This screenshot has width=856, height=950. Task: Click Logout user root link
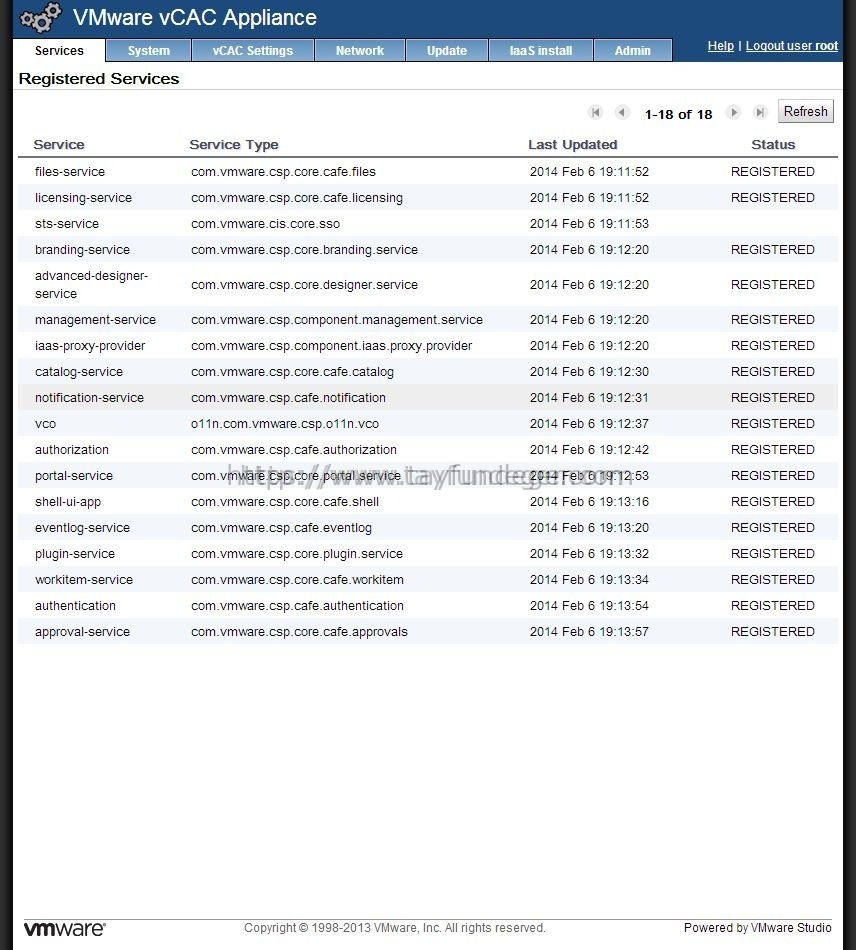[x=792, y=46]
